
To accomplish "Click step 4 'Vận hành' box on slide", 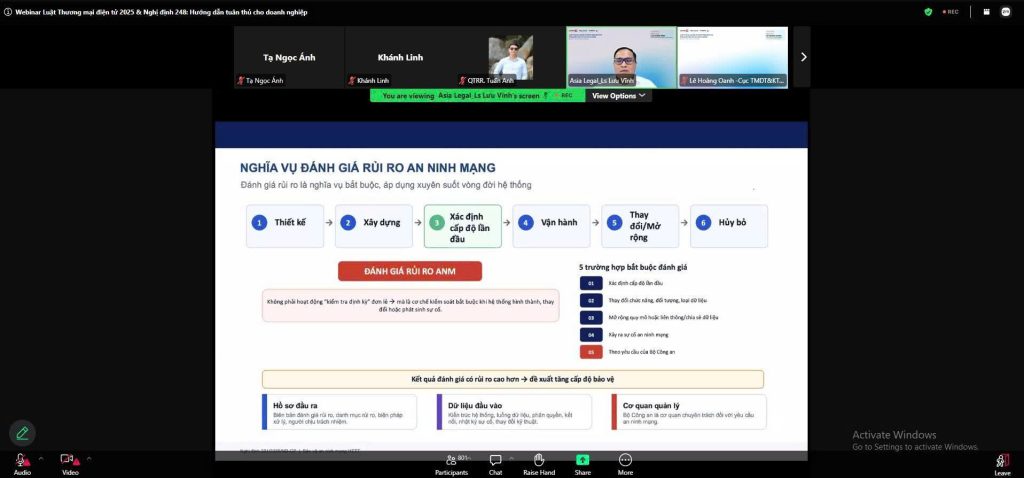I will pos(551,226).
